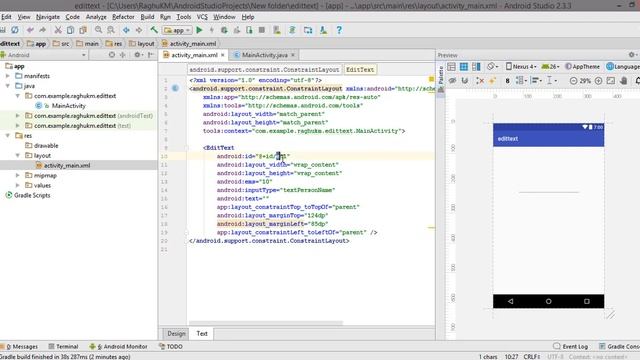Screen dimensions: 640x360
Task: Click the Back navigation arrow
Action: click(x=126, y=30)
